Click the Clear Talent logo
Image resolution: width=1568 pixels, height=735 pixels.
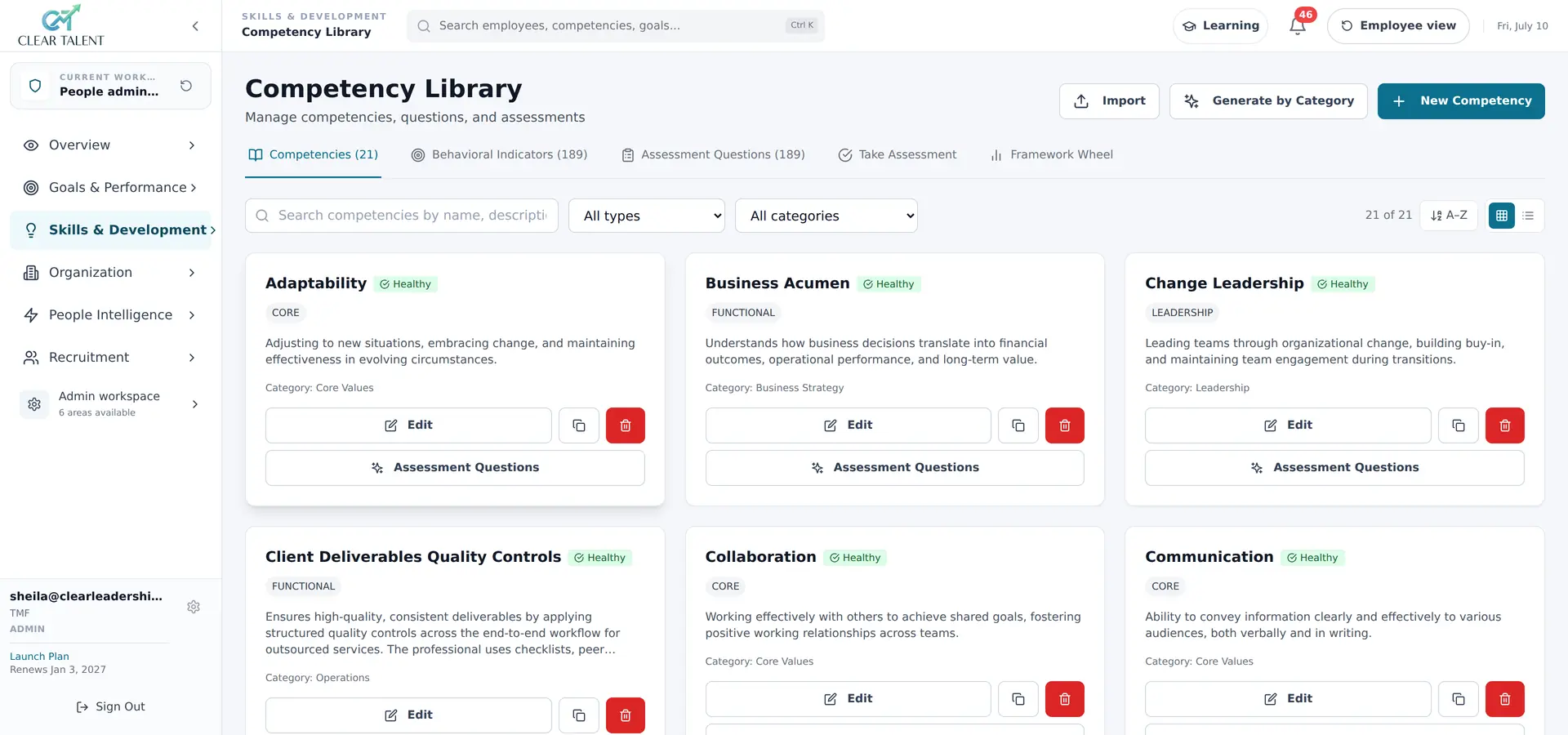pos(61,25)
